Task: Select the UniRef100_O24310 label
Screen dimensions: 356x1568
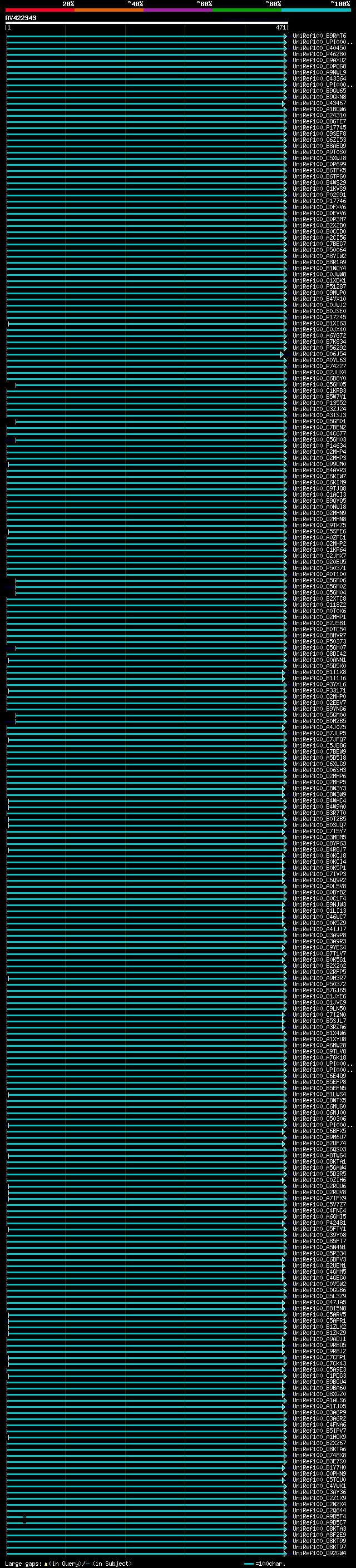Action: coord(319,116)
